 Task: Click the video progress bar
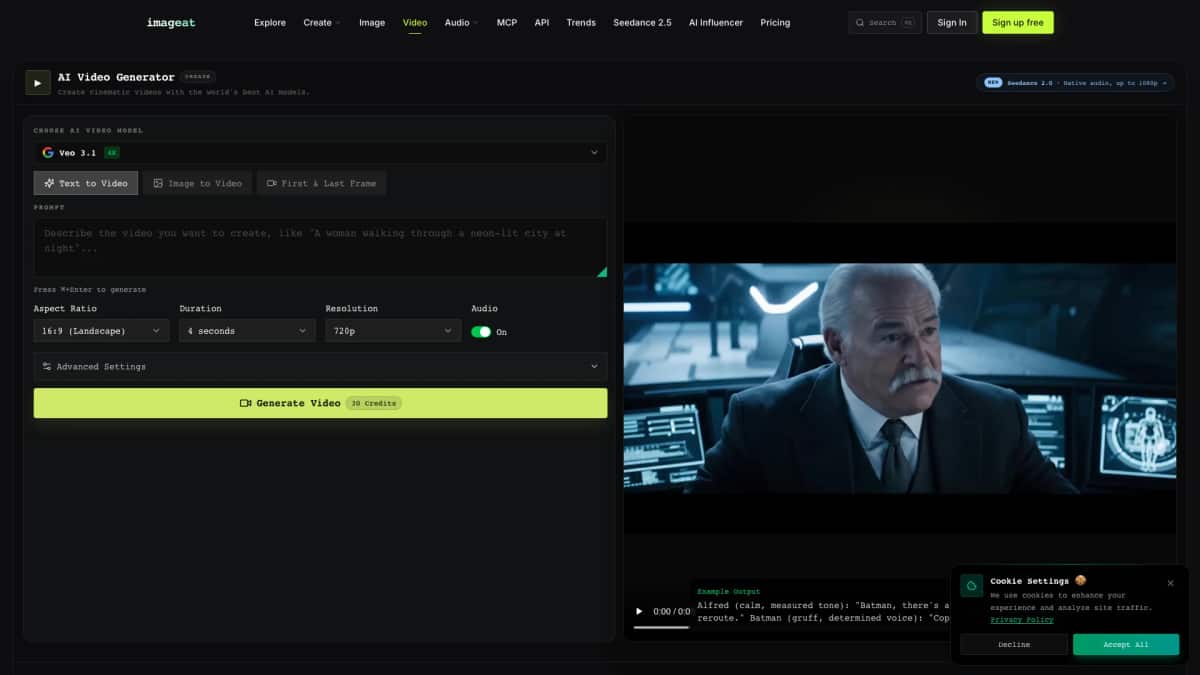point(661,627)
